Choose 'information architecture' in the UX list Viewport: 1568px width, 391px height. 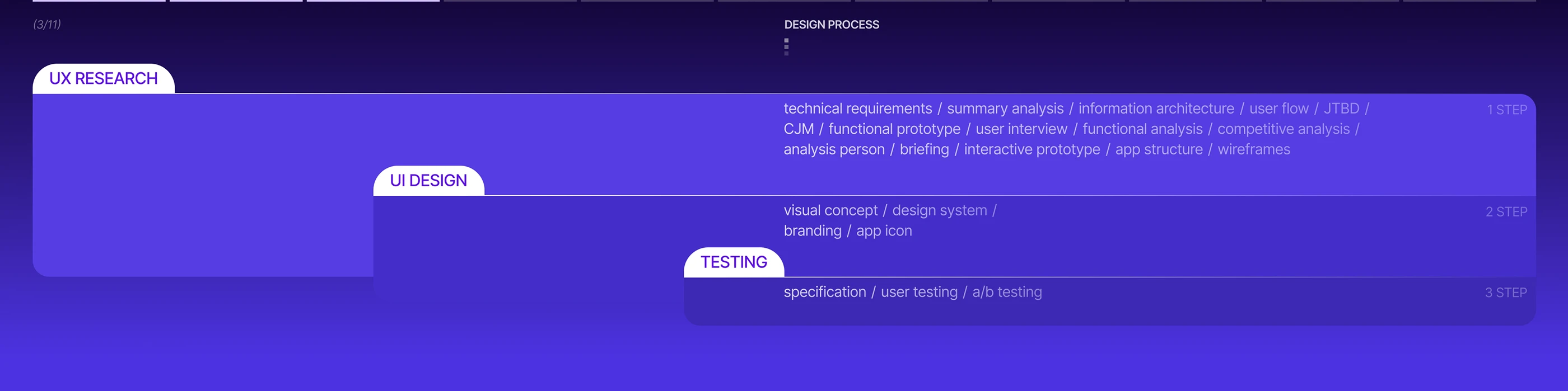coord(1156,109)
